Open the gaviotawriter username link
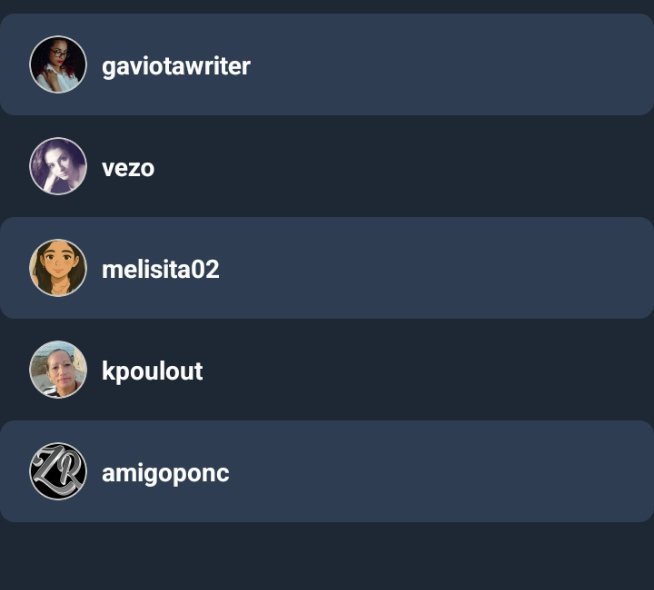The image size is (654, 590). point(176,67)
